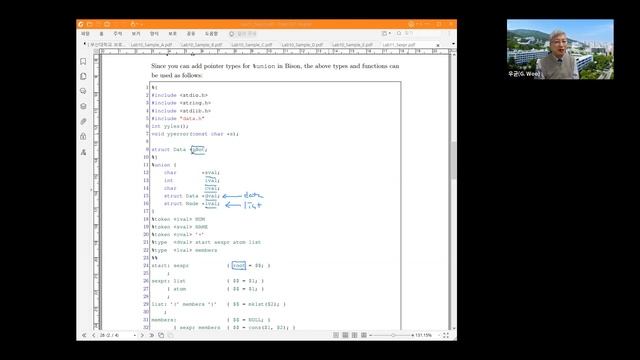Open the Layers panel icon

click(x=83, y=106)
